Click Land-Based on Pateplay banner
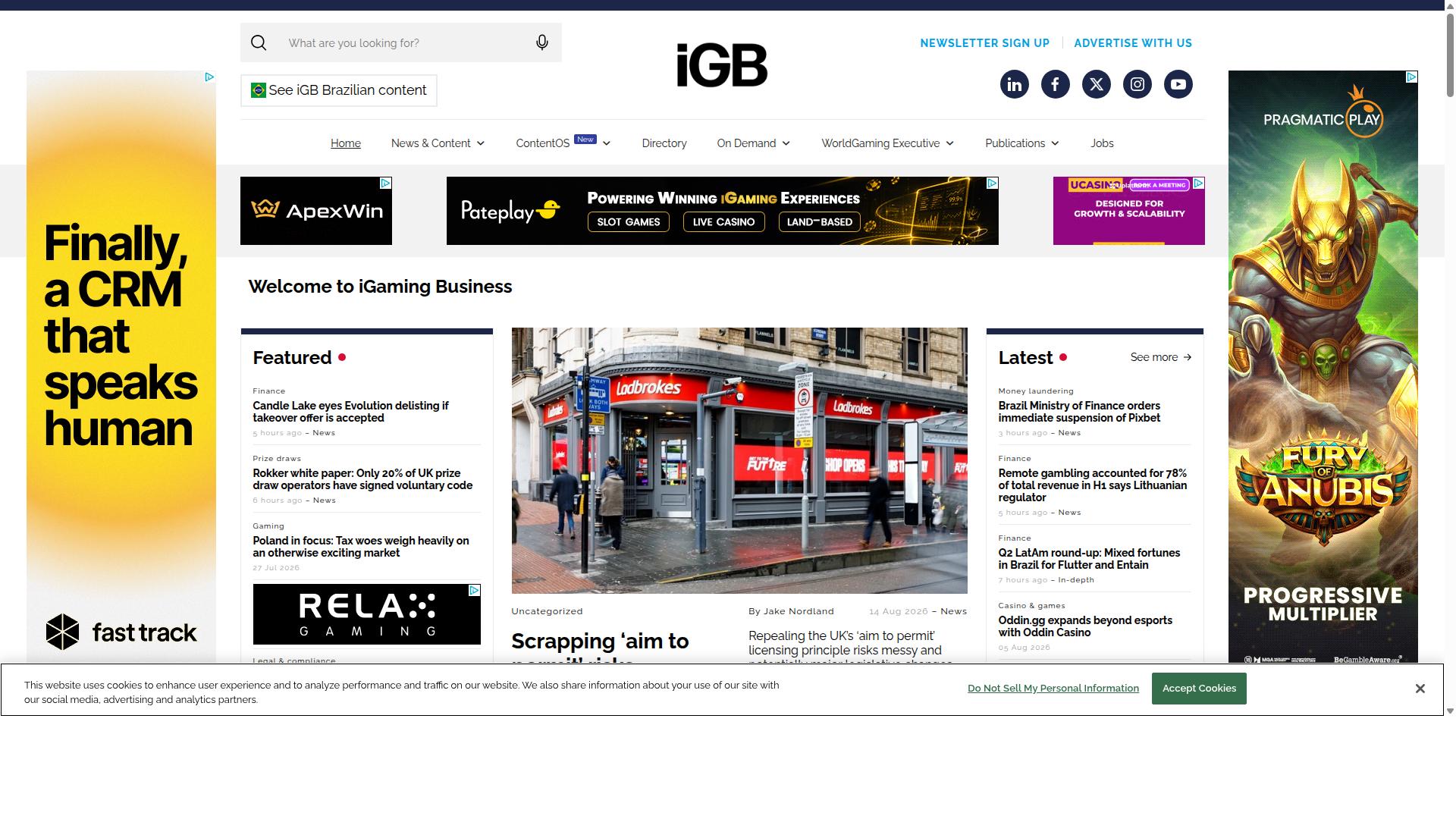The height and width of the screenshot is (819, 1456). click(820, 222)
